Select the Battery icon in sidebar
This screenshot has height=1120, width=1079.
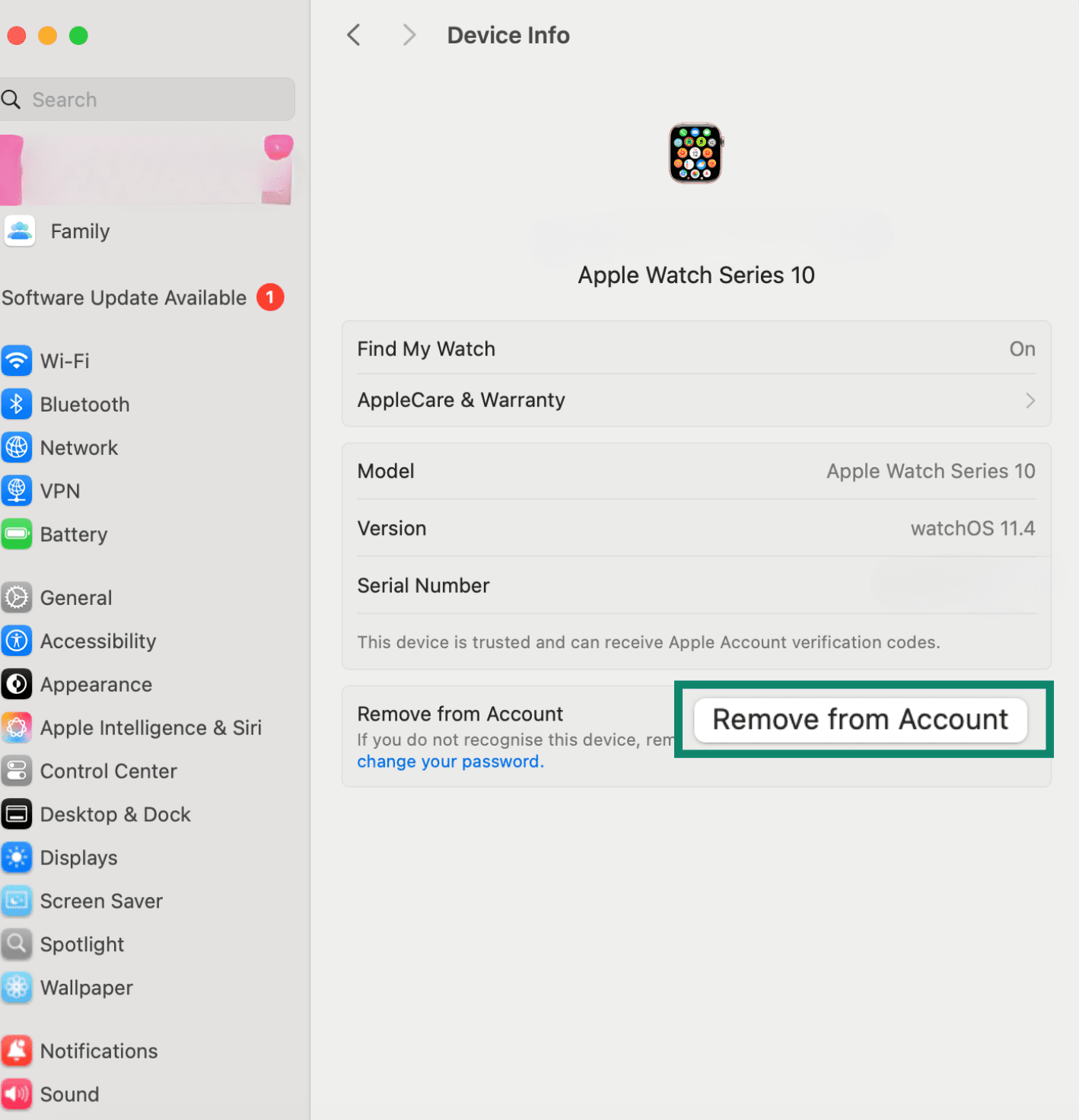pos(17,534)
